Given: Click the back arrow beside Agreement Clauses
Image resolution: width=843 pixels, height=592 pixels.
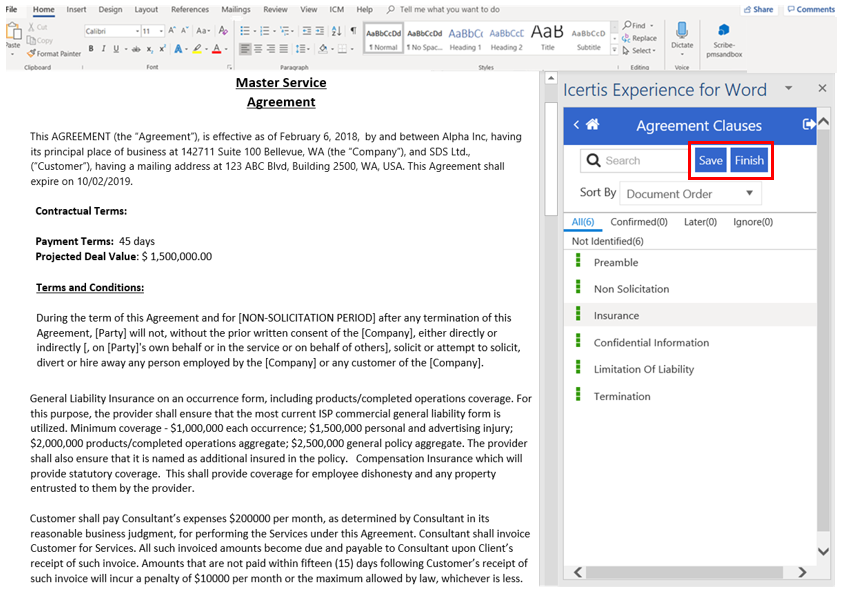Looking at the screenshot, I should (576, 125).
